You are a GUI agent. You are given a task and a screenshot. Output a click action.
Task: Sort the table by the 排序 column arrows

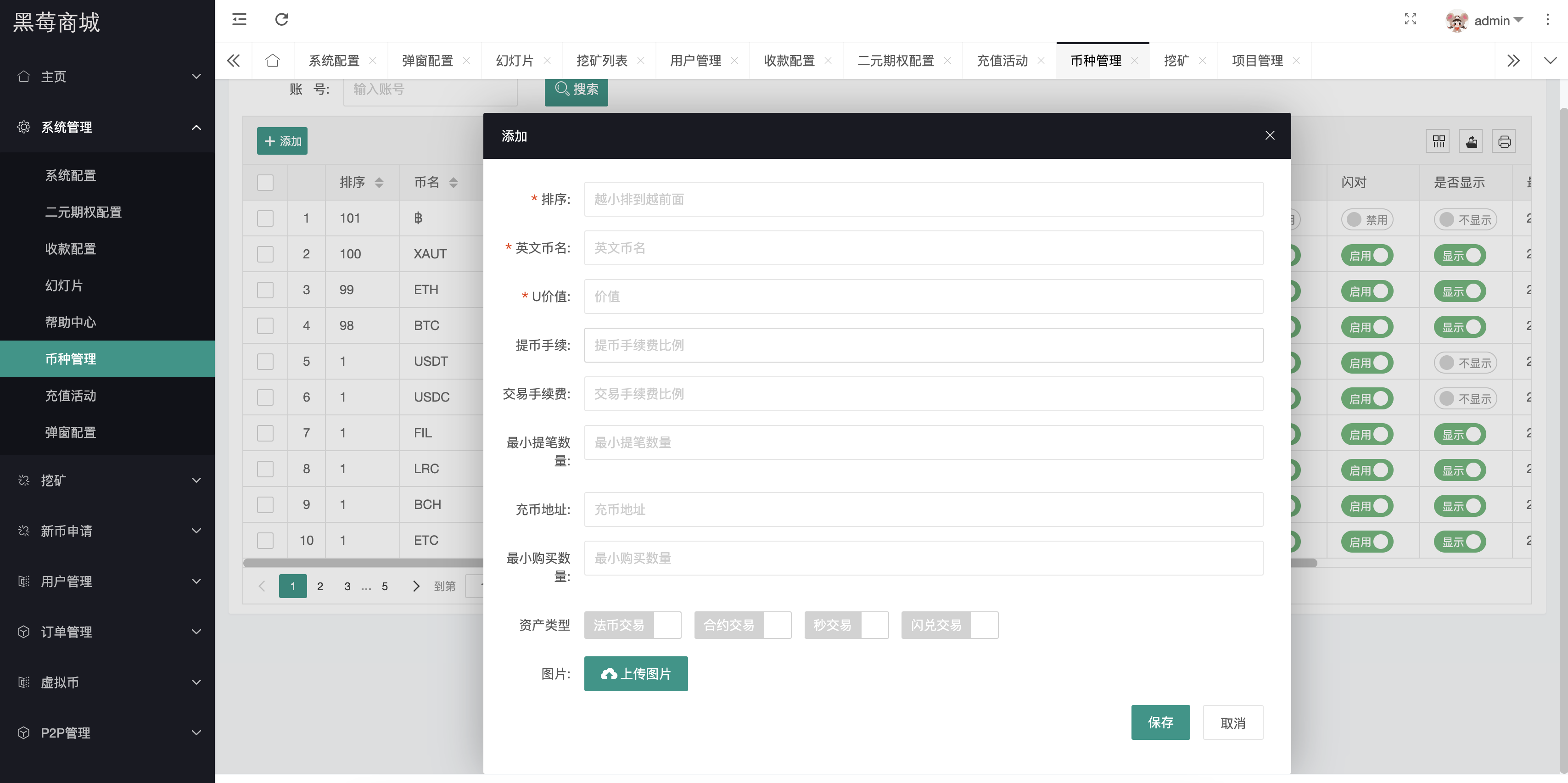(x=380, y=182)
